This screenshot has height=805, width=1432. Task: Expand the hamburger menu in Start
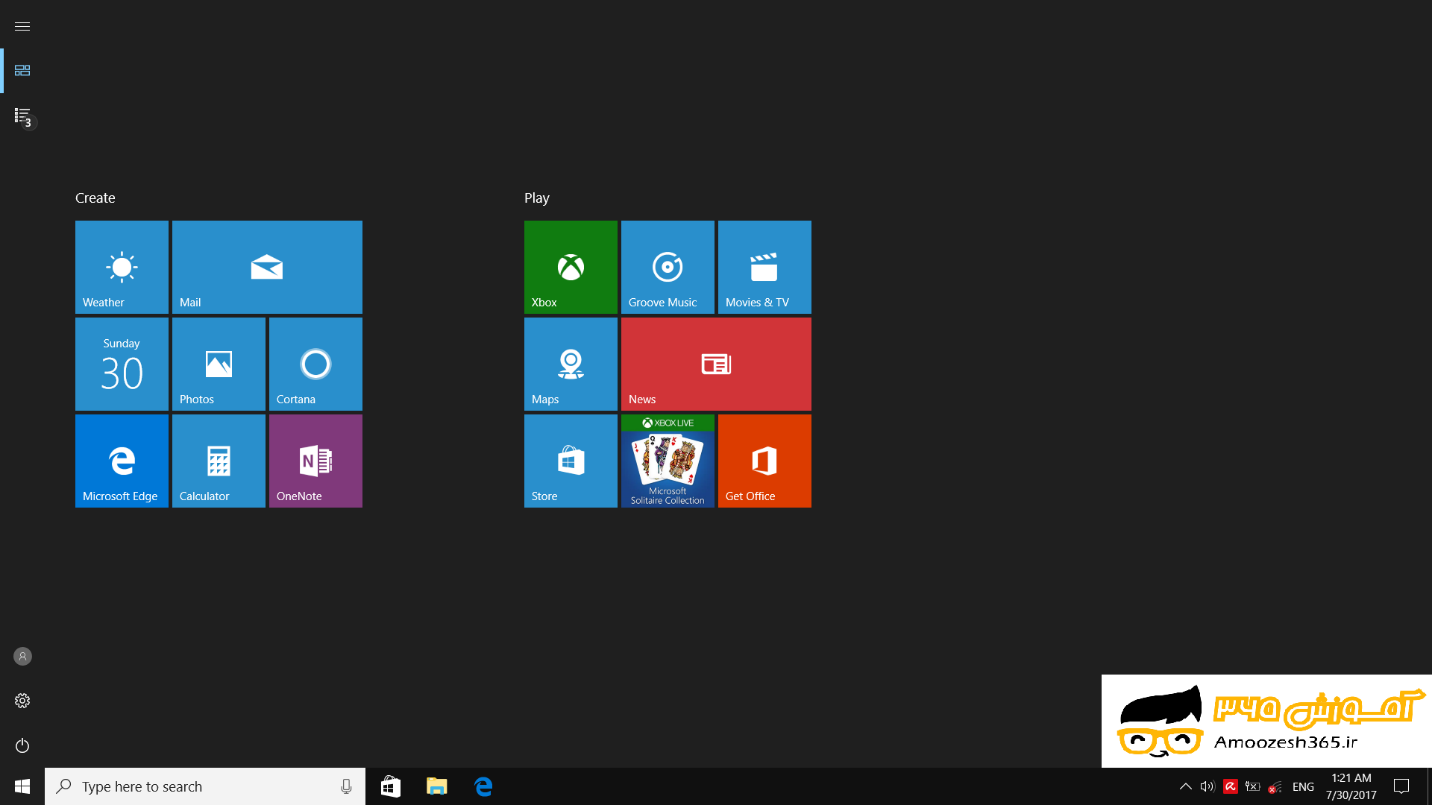point(22,26)
